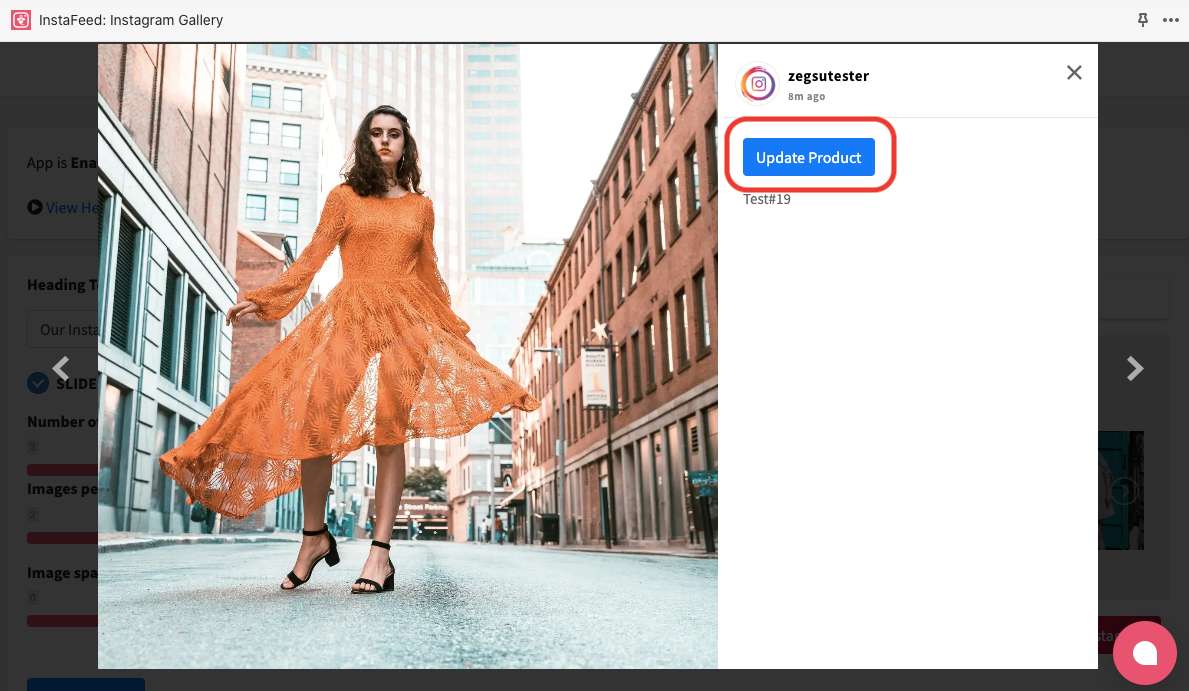This screenshot has height=691, width=1189.
Task: Advance to the next image with right arrow
Action: pos(1135,368)
